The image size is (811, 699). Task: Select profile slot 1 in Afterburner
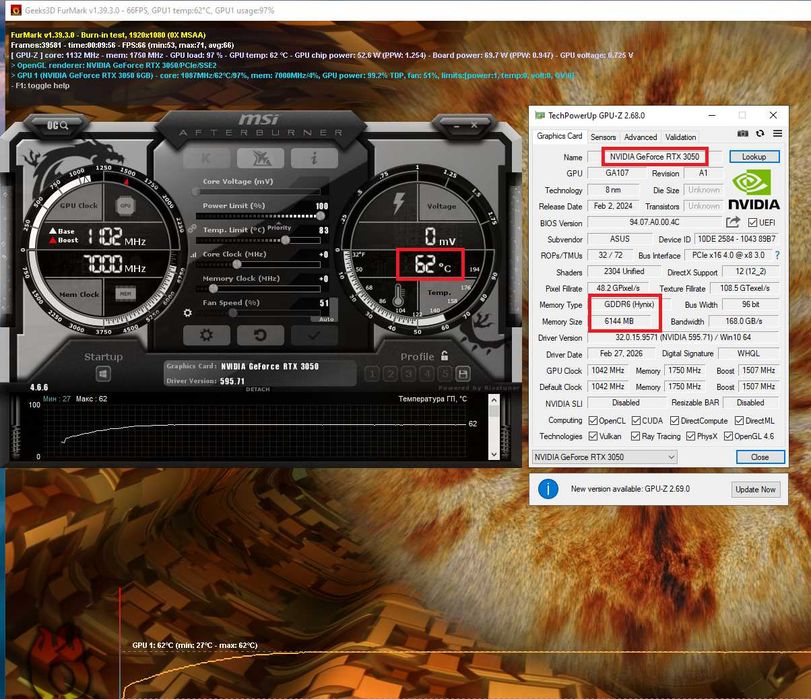pos(372,373)
